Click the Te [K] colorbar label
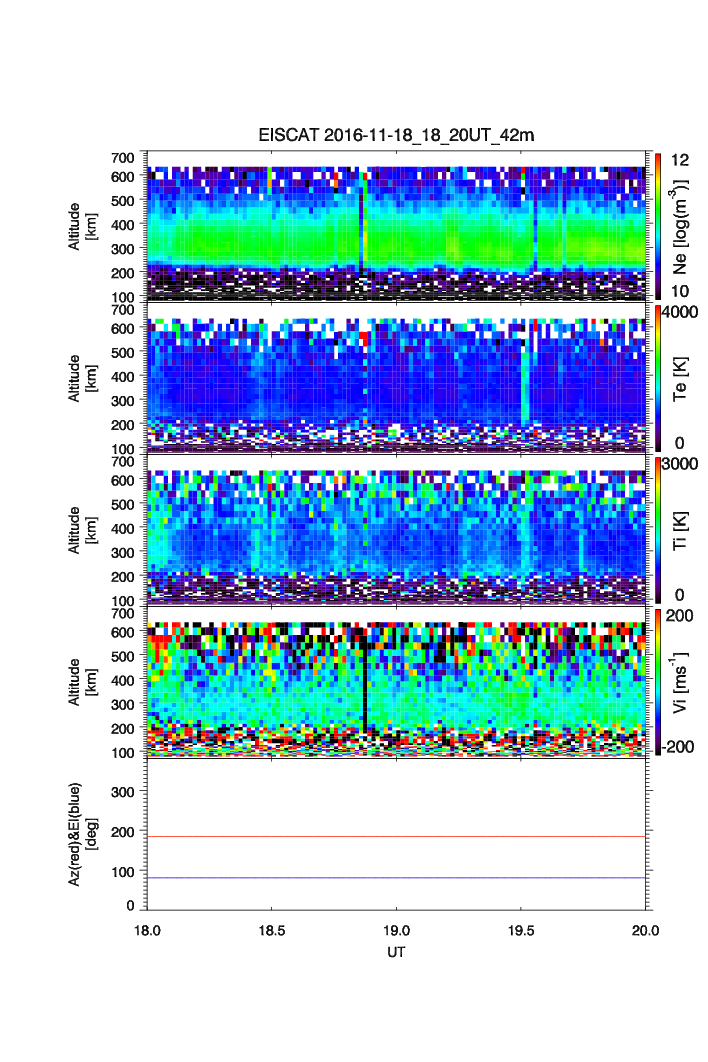 pos(683,378)
